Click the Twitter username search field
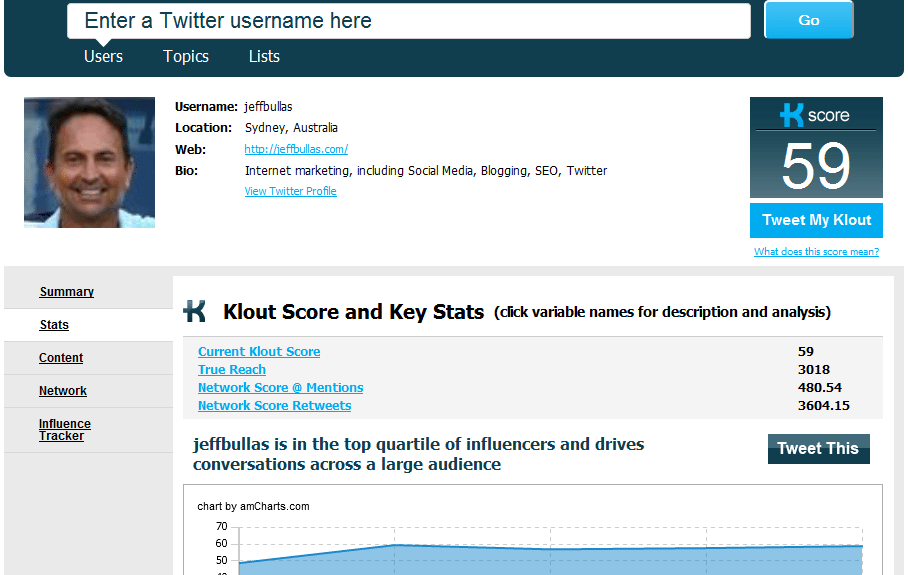The image size is (908, 575). (x=408, y=21)
